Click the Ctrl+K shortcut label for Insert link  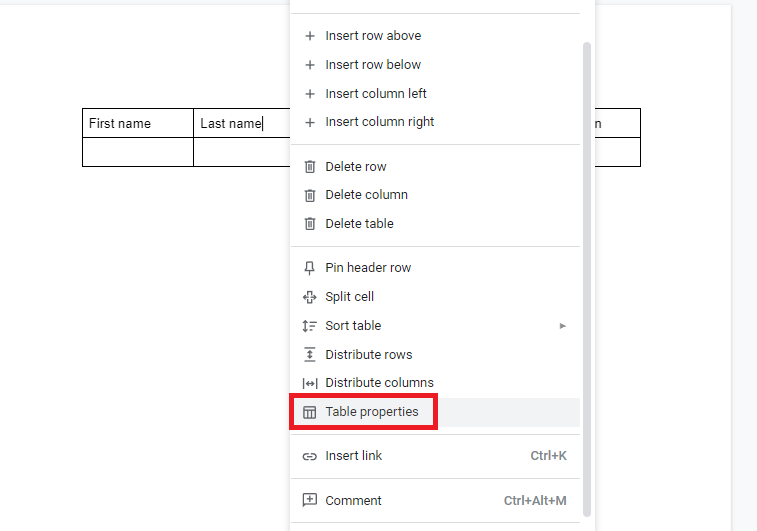click(548, 456)
